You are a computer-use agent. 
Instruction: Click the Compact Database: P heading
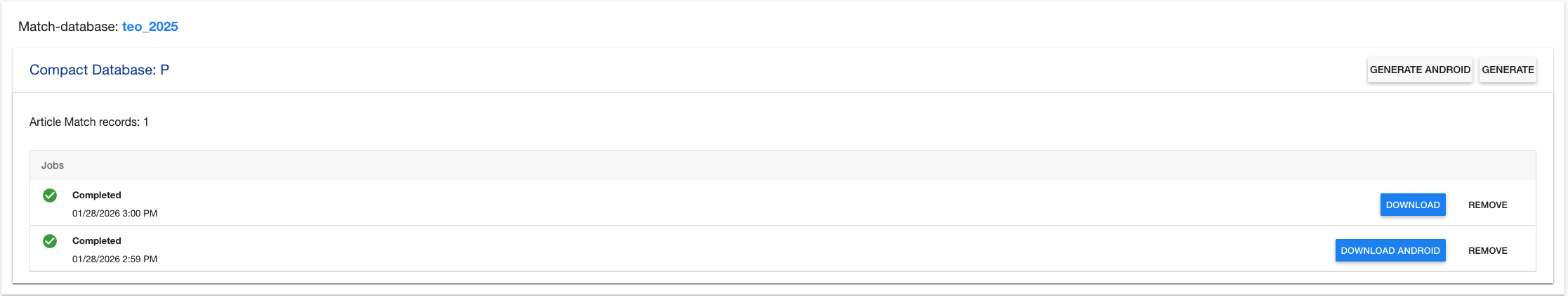coord(99,70)
